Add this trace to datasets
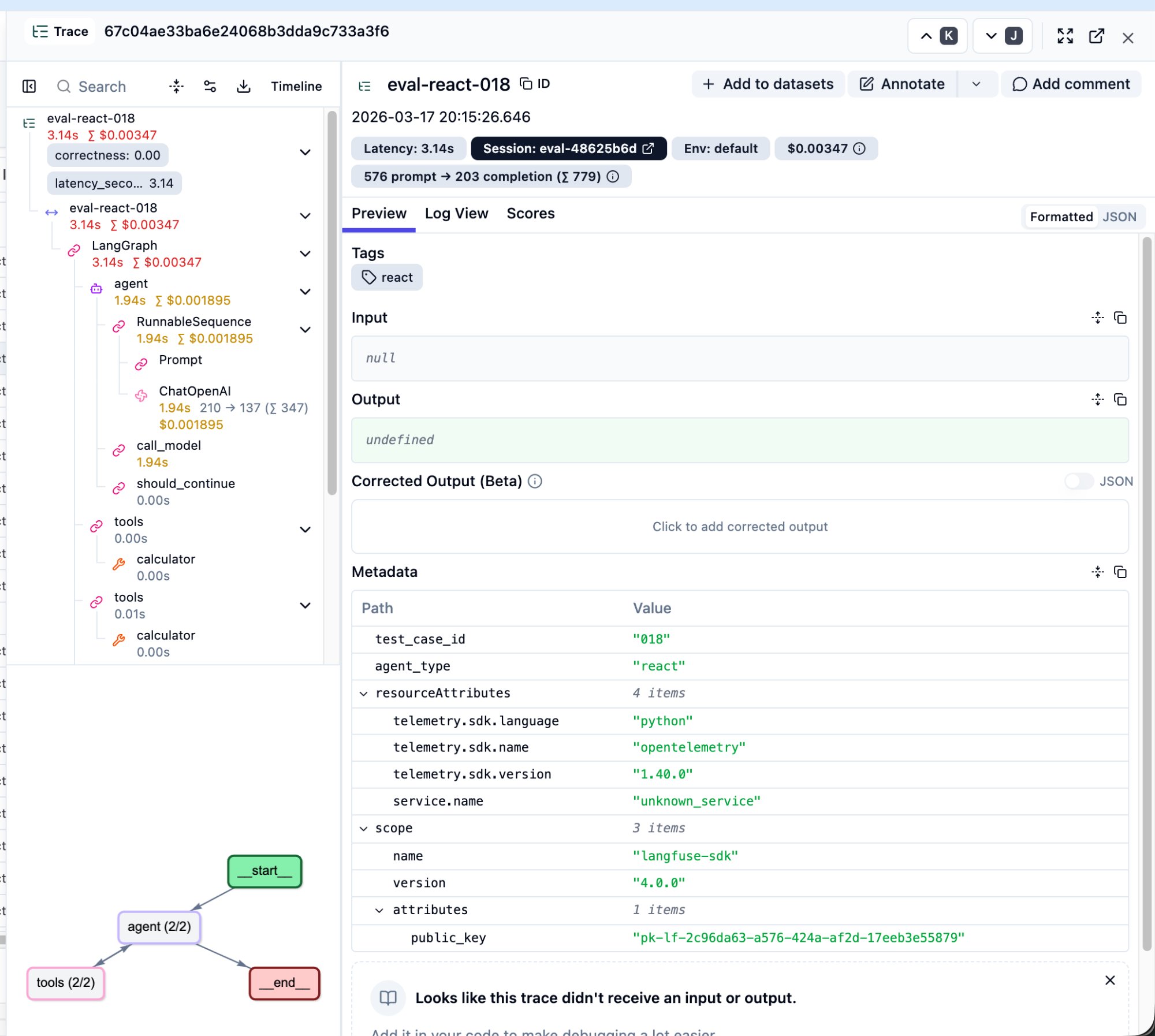The image size is (1155, 1036). click(768, 84)
